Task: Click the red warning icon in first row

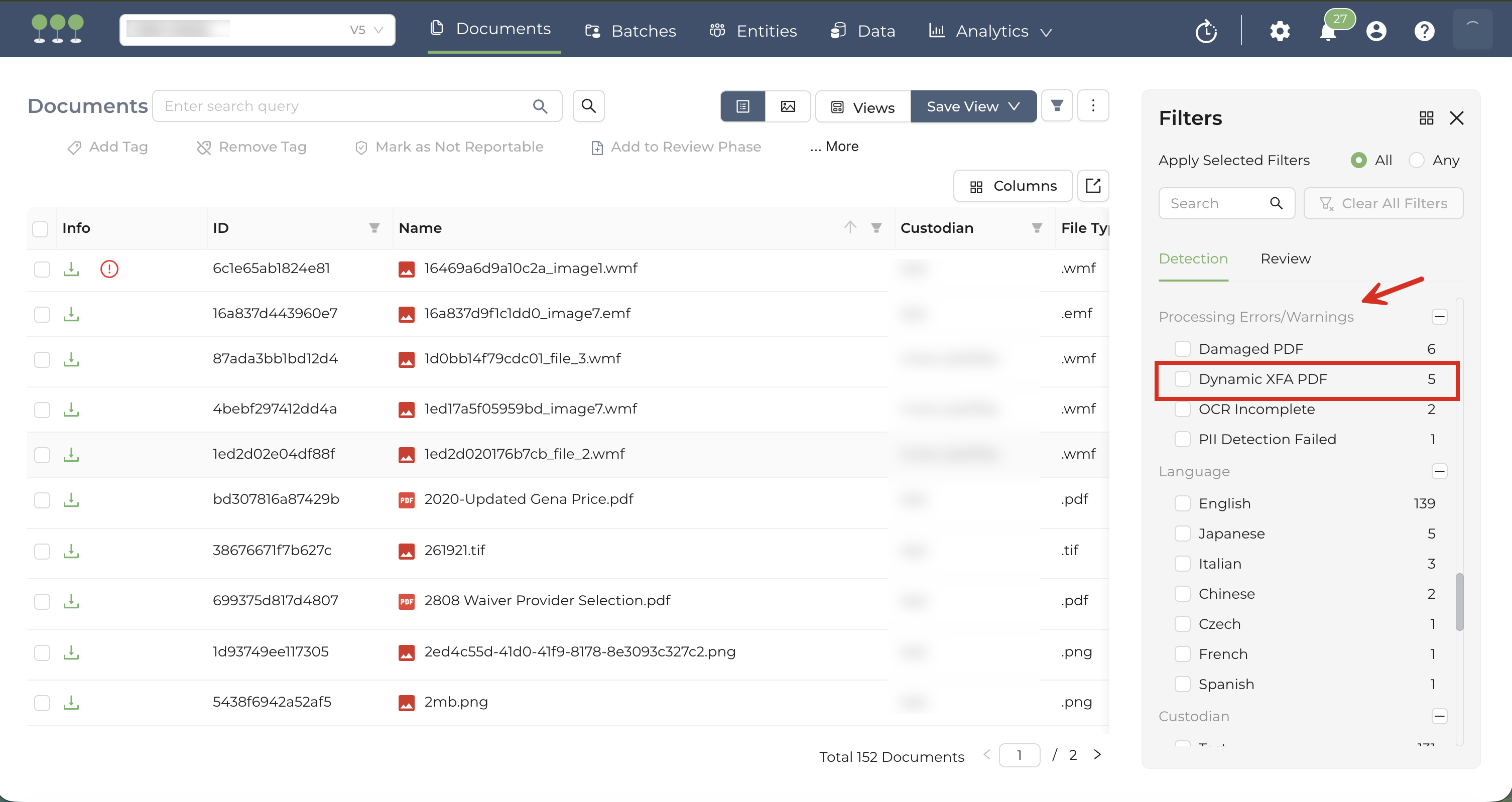Action: point(109,269)
